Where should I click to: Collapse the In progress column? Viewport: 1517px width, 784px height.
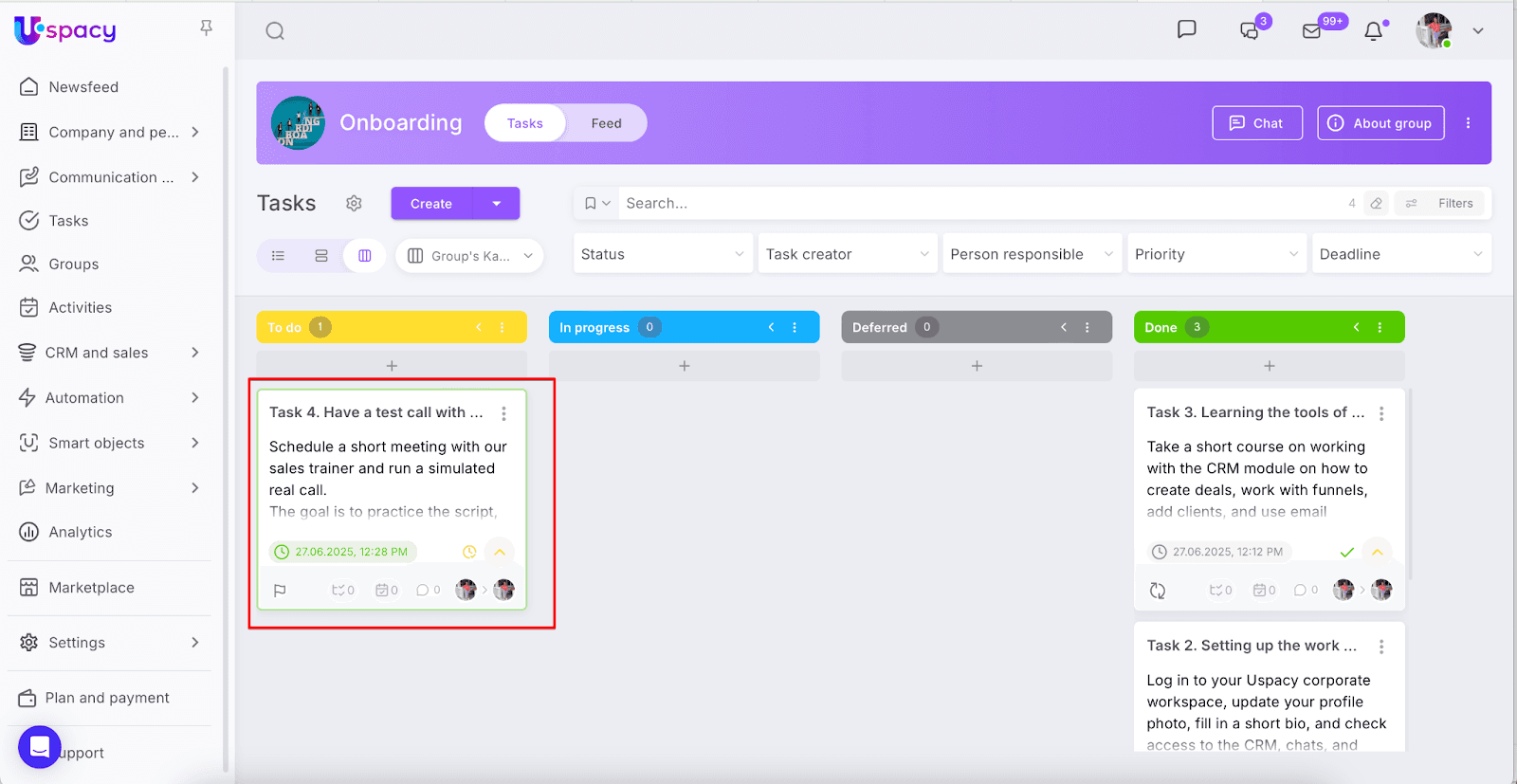click(771, 327)
